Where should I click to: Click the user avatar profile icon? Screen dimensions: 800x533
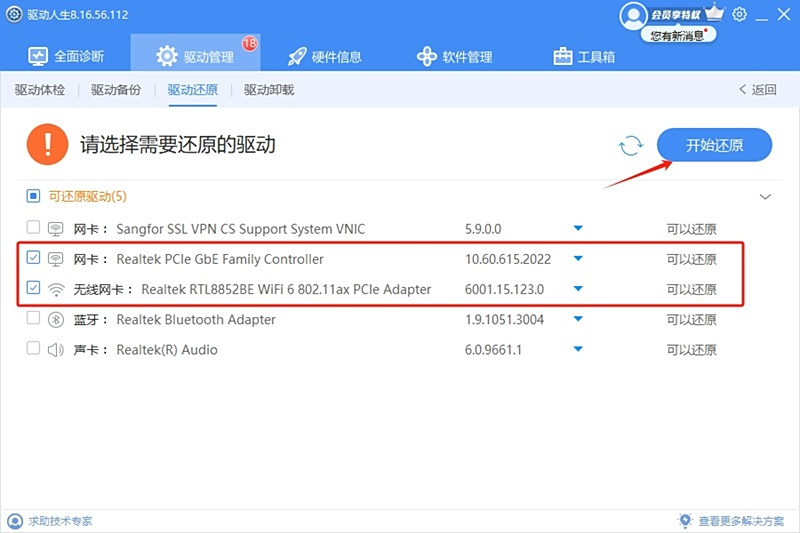[633, 16]
